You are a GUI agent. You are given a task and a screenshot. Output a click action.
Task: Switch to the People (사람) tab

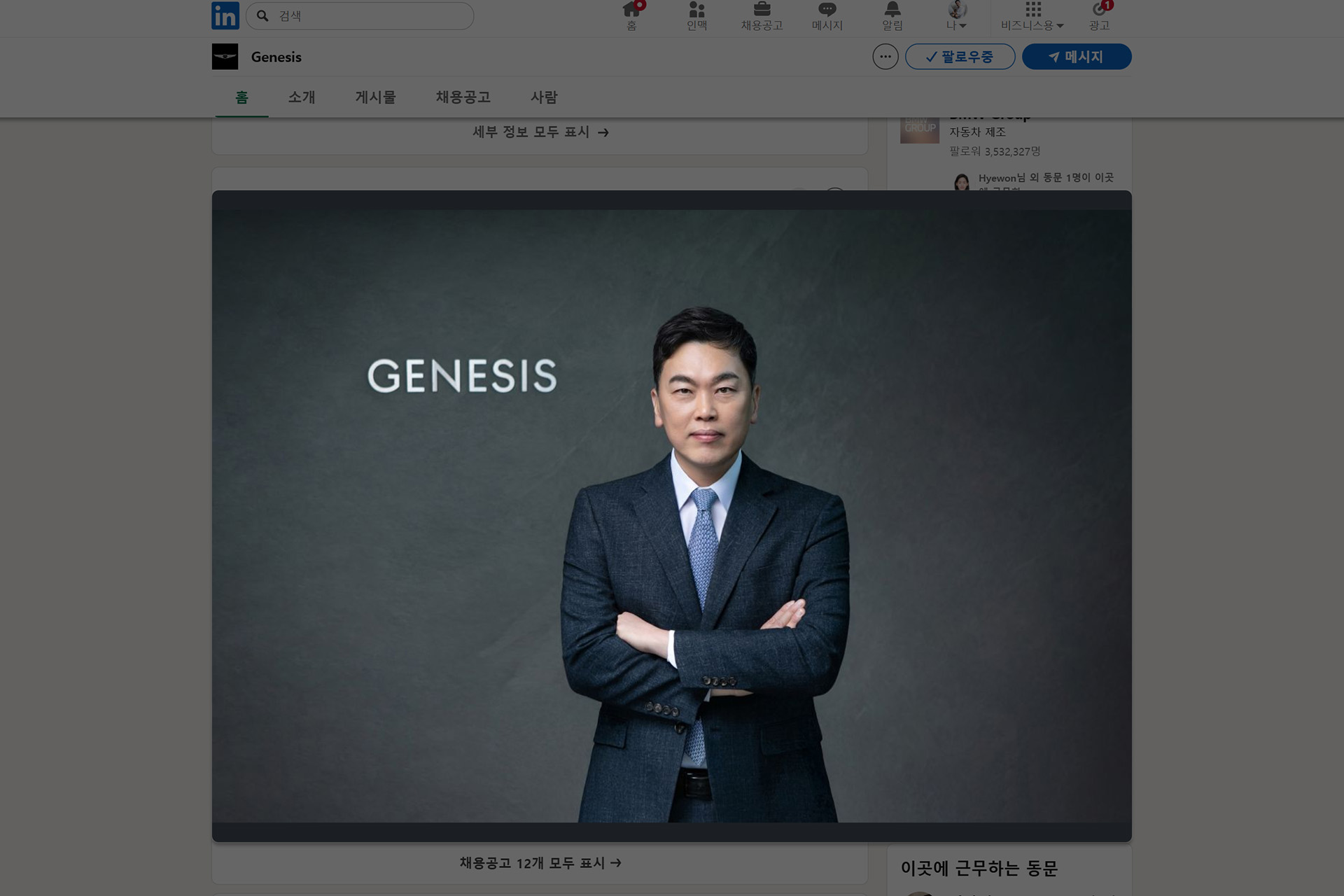[544, 97]
